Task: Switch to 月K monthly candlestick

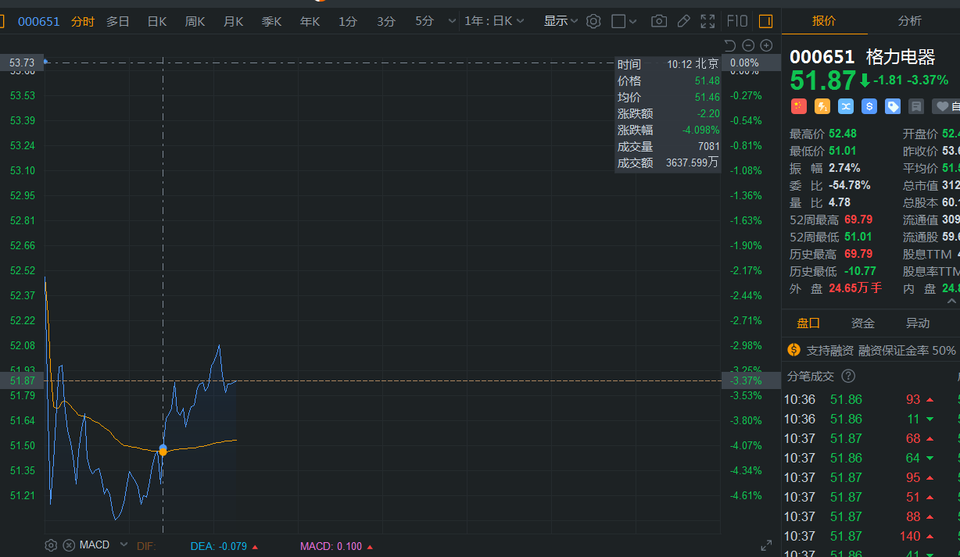Action: pyautogui.click(x=233, y=21)
